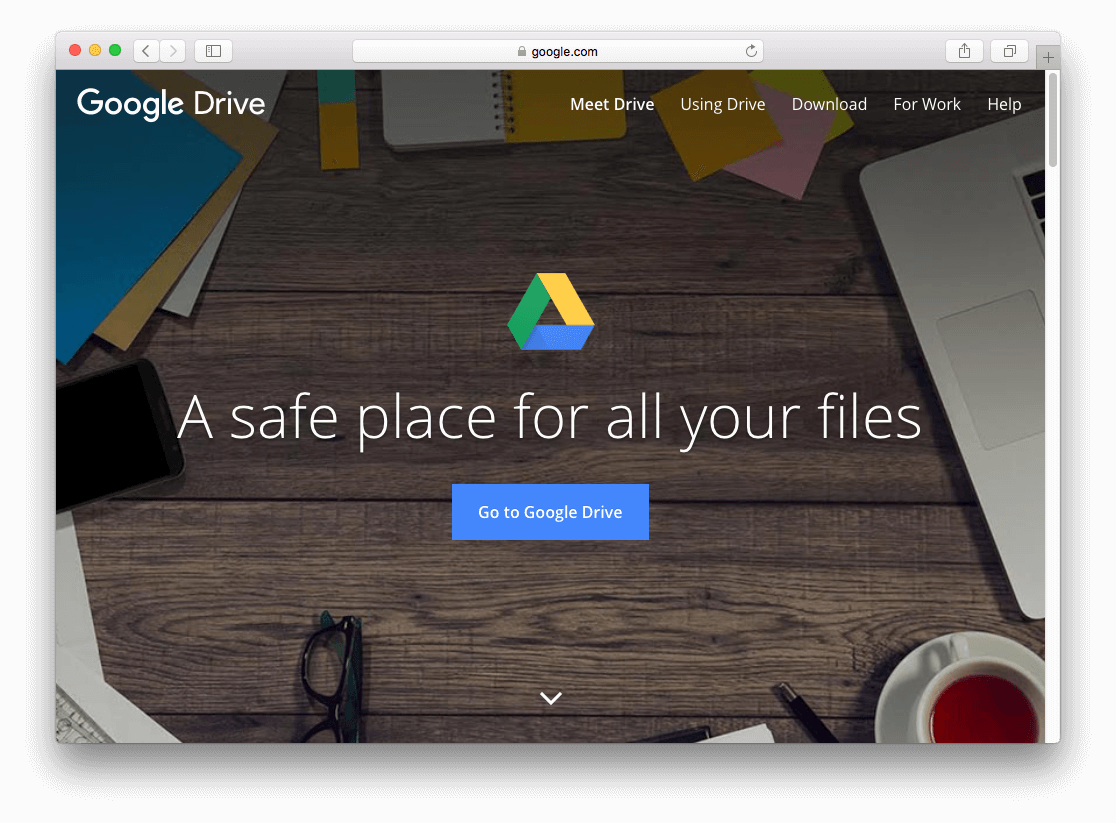Open the Meet Drive menu item

pyautogui.click(x=612, y=104)
